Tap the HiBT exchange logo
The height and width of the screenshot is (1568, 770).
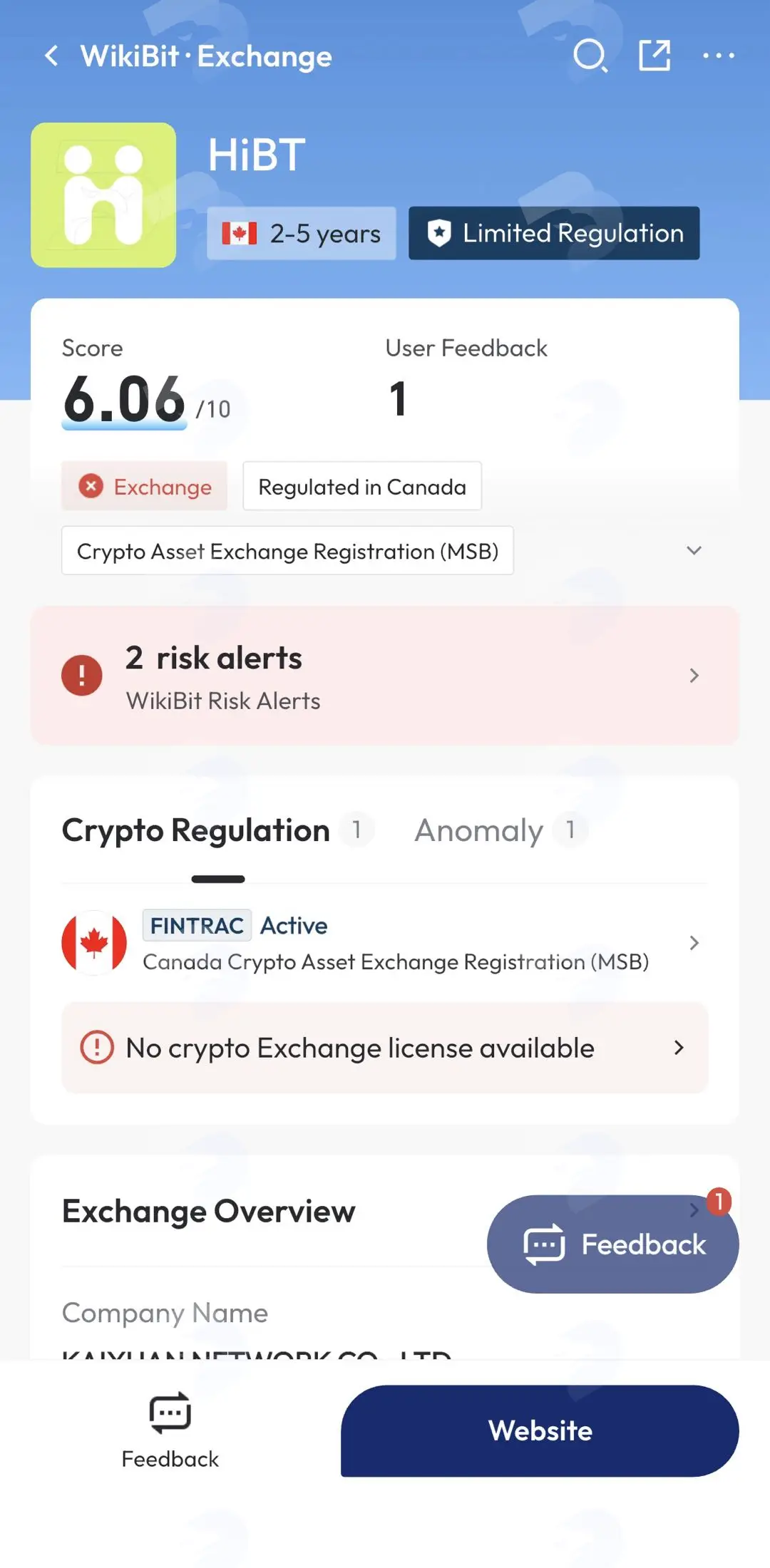pyautogui.click(x=103, y=195)
